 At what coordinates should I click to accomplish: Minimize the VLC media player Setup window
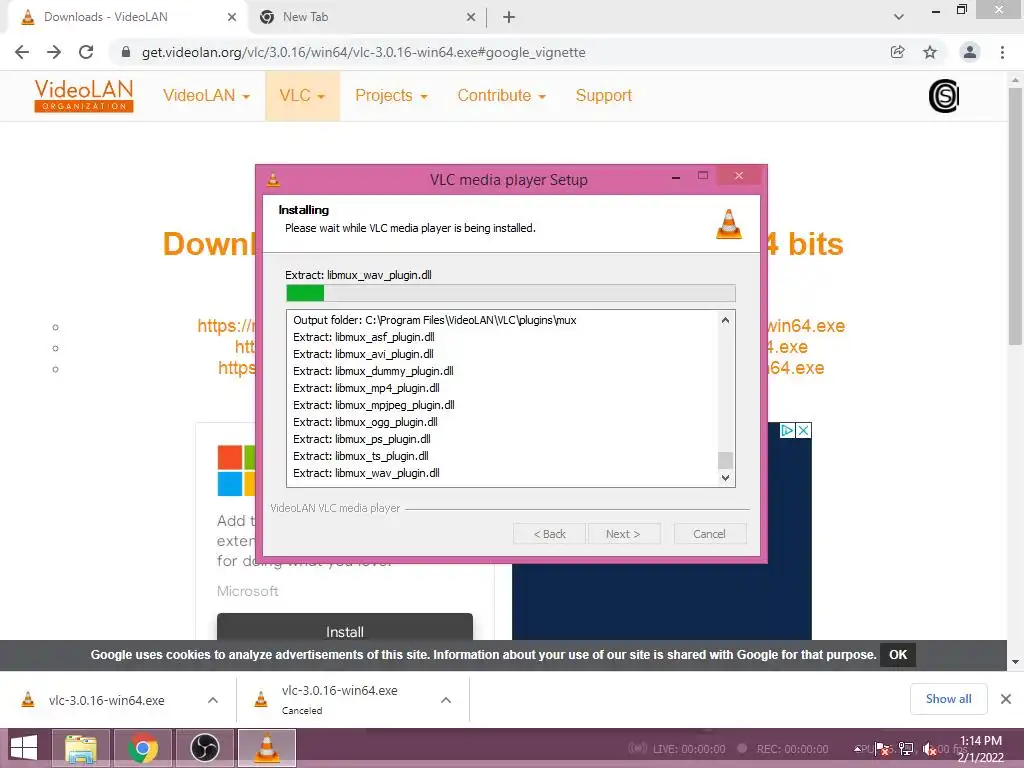(x=676, y=176)
